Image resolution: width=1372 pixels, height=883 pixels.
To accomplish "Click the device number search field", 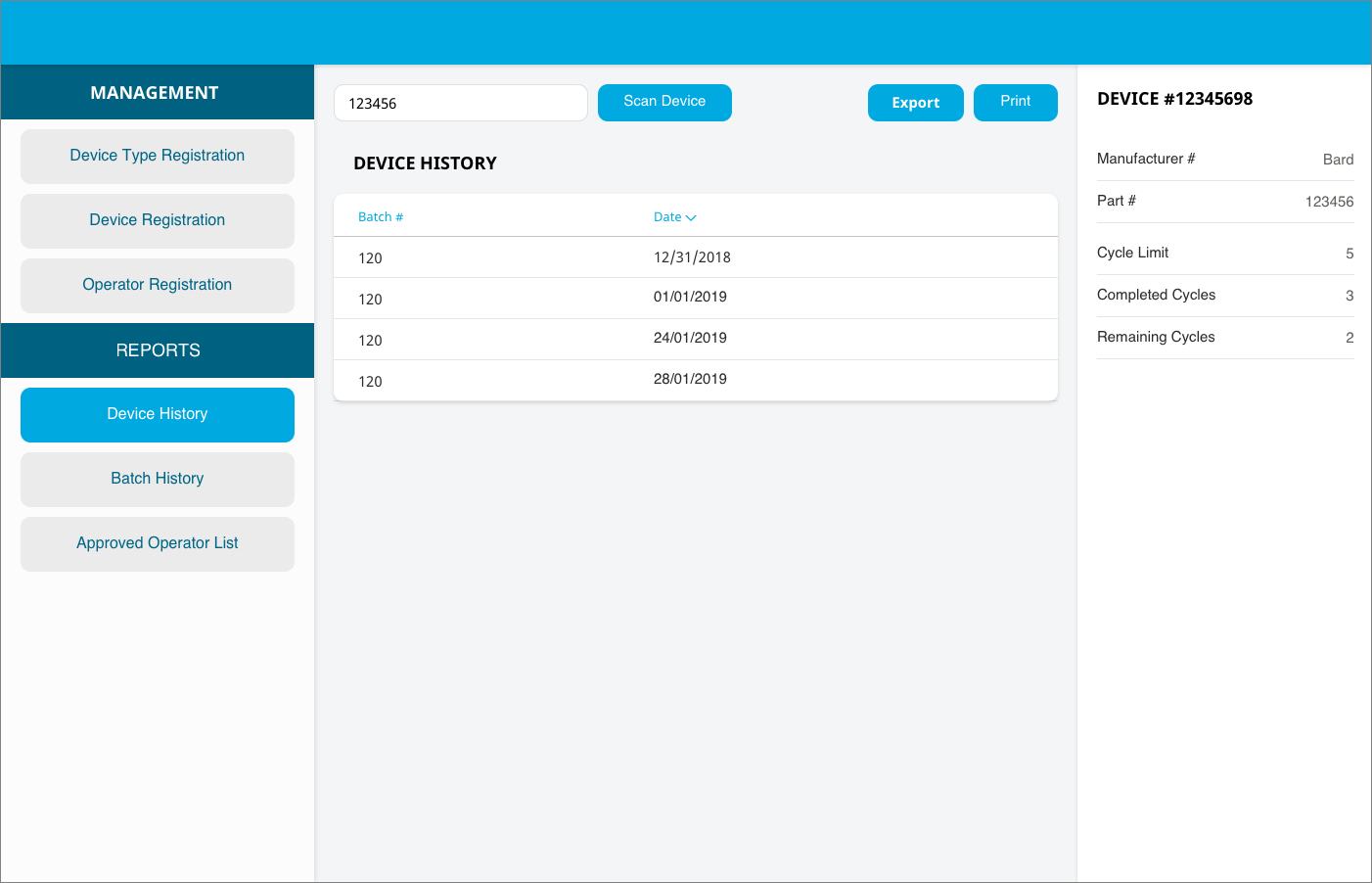I will (x=460, y=102).
